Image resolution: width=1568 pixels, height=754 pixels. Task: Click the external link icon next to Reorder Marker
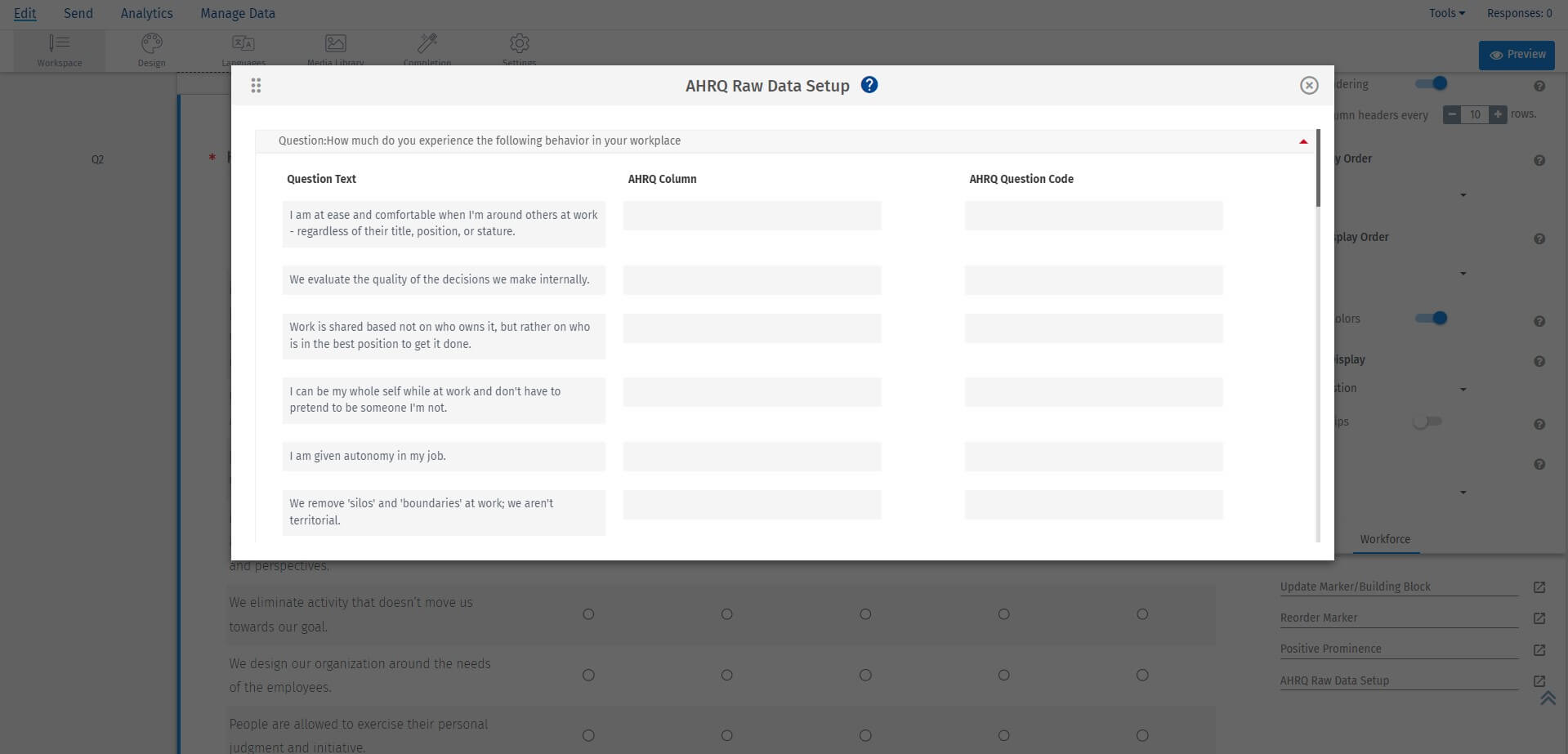[1539, 618]
